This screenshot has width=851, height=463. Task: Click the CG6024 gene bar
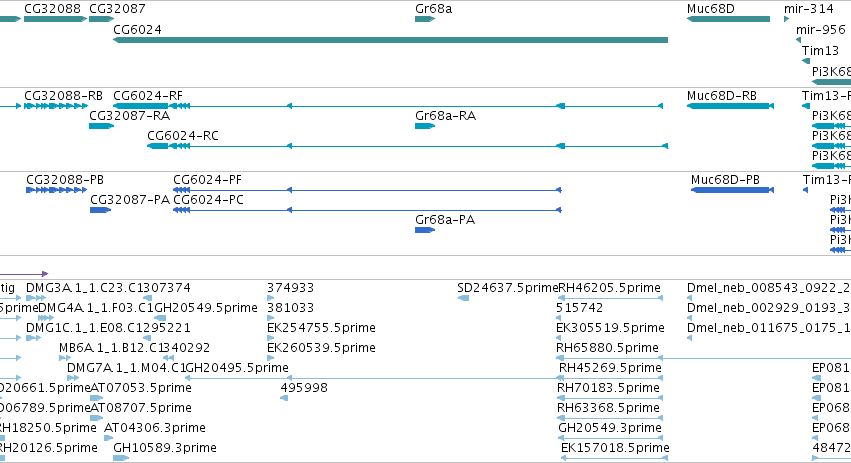coord(390,40)
